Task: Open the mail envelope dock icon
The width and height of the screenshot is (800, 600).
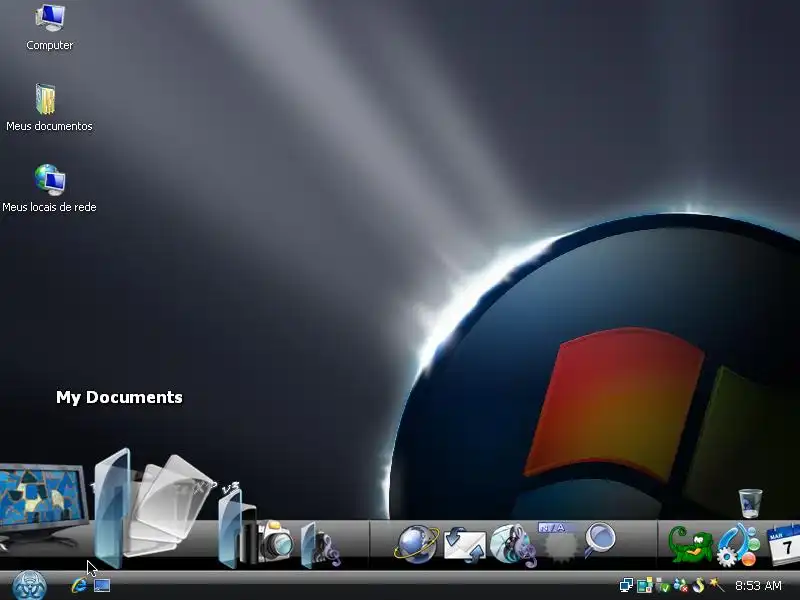Action: (464, 545)
